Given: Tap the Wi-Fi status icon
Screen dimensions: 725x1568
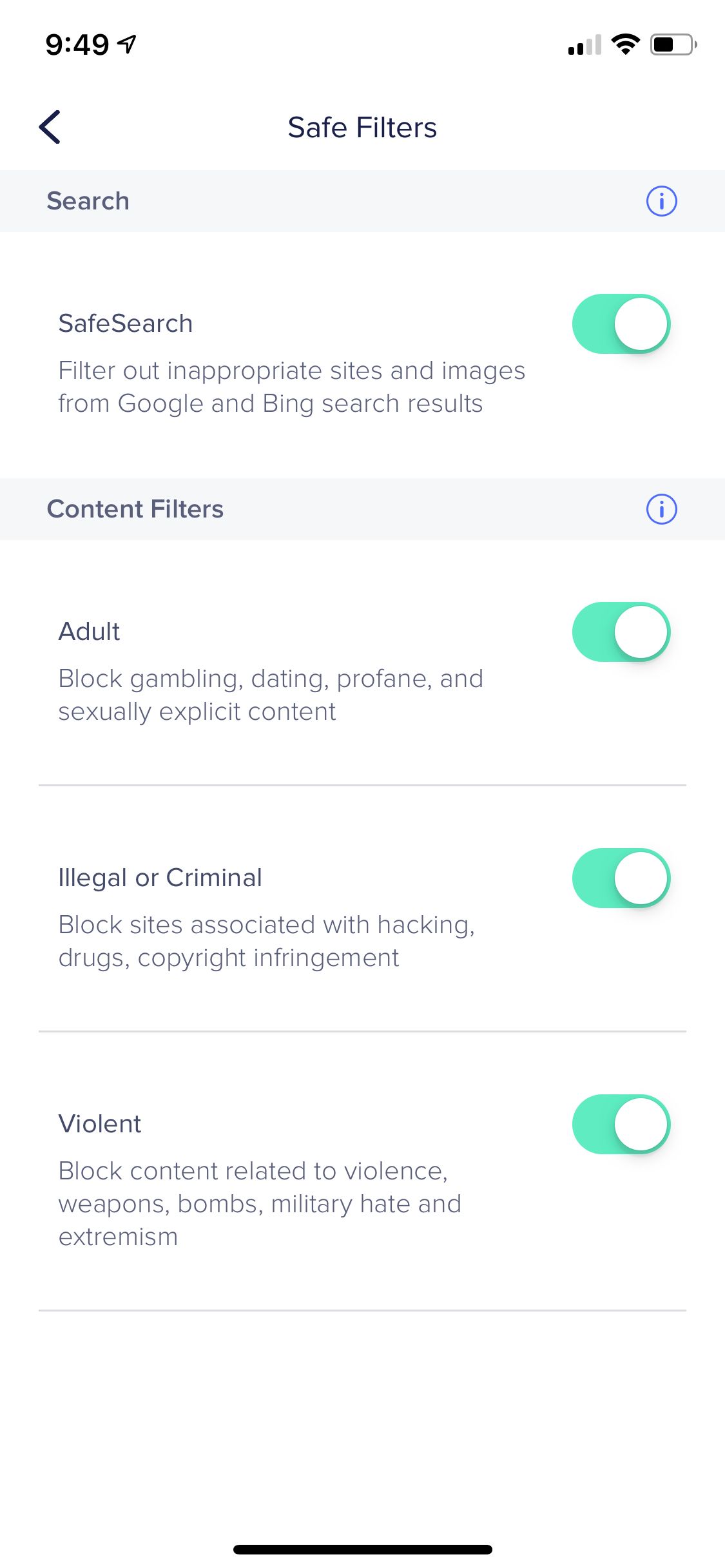Looking at the screenshot, I should [x=625, y=44].
